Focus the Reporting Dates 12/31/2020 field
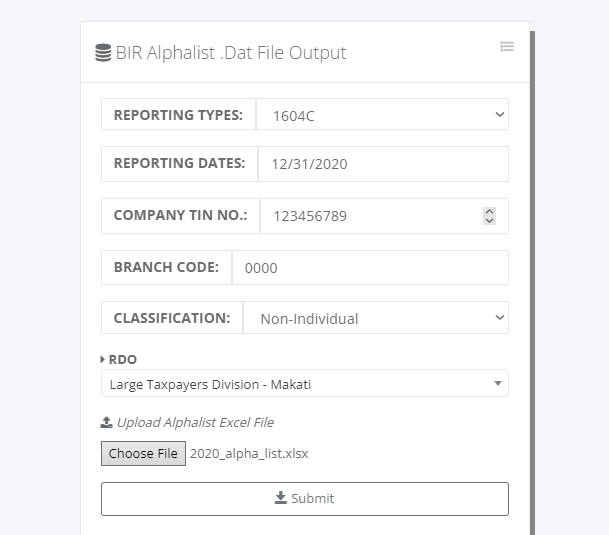Image resolution: width=609 pixels, height=535 pixels. (383, 164)
